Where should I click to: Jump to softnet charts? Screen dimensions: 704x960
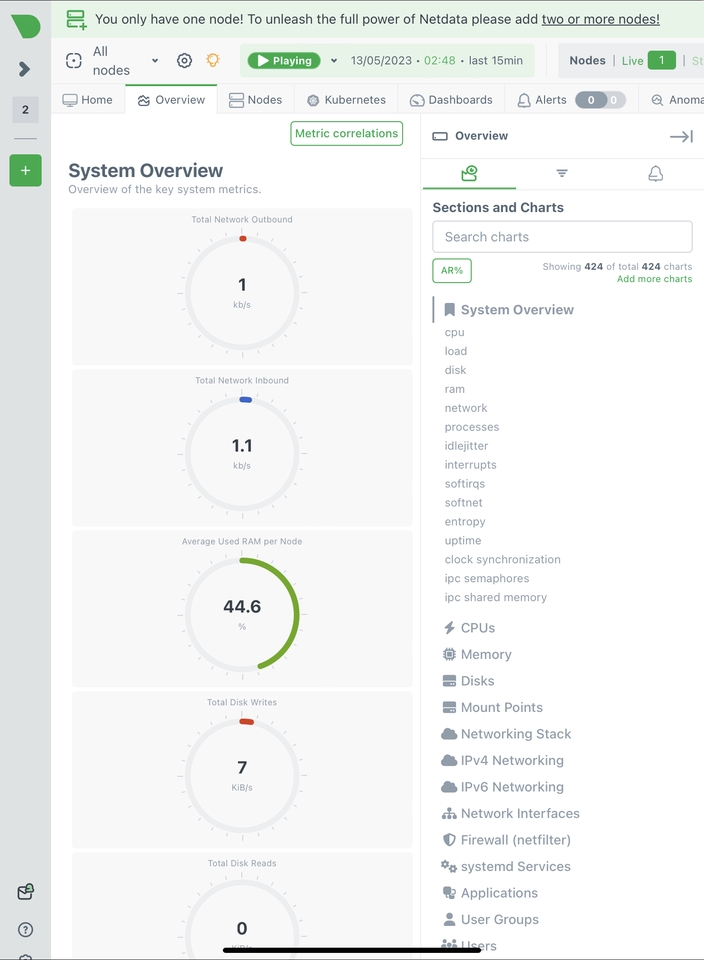pyautogui.click(x=463, y=503)
